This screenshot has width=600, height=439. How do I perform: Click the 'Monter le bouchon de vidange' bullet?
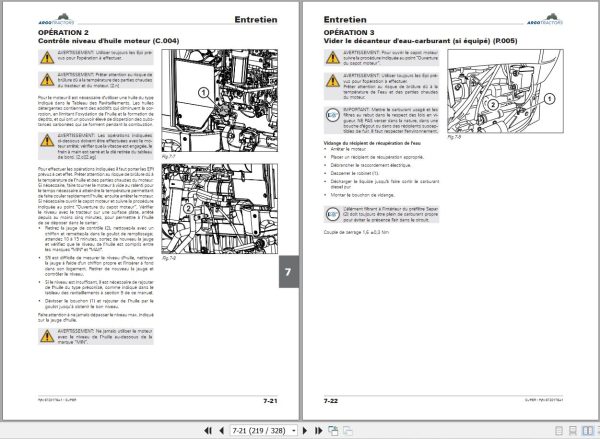[x=363, y=195]
